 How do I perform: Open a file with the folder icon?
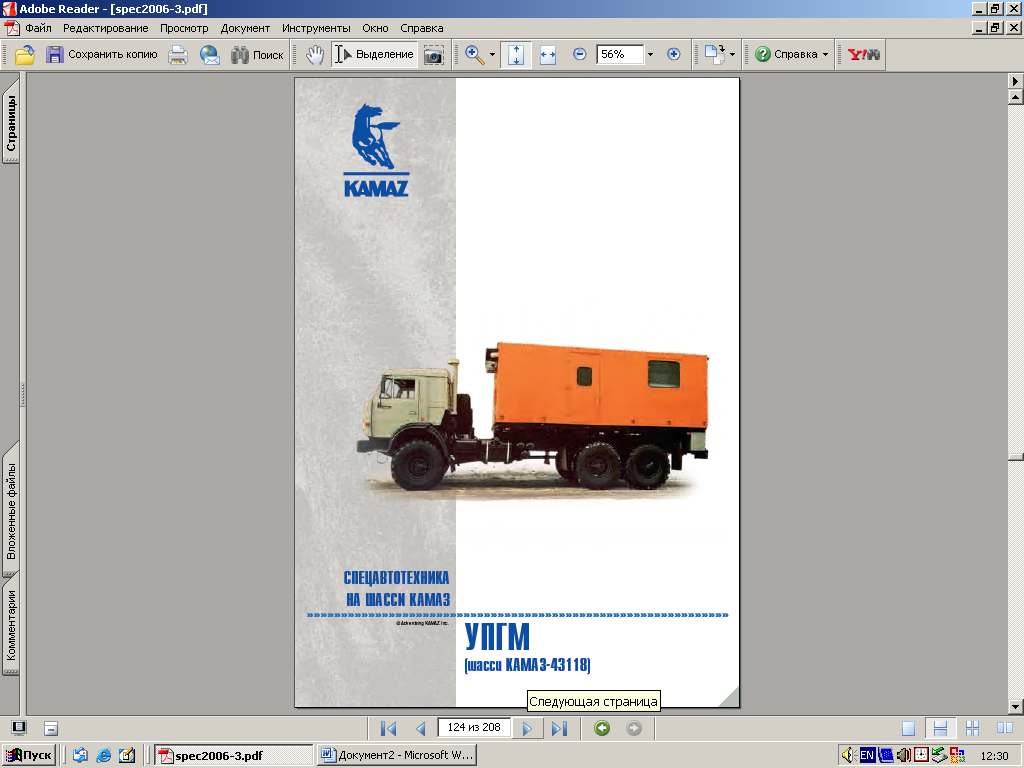tap(25, 55)
